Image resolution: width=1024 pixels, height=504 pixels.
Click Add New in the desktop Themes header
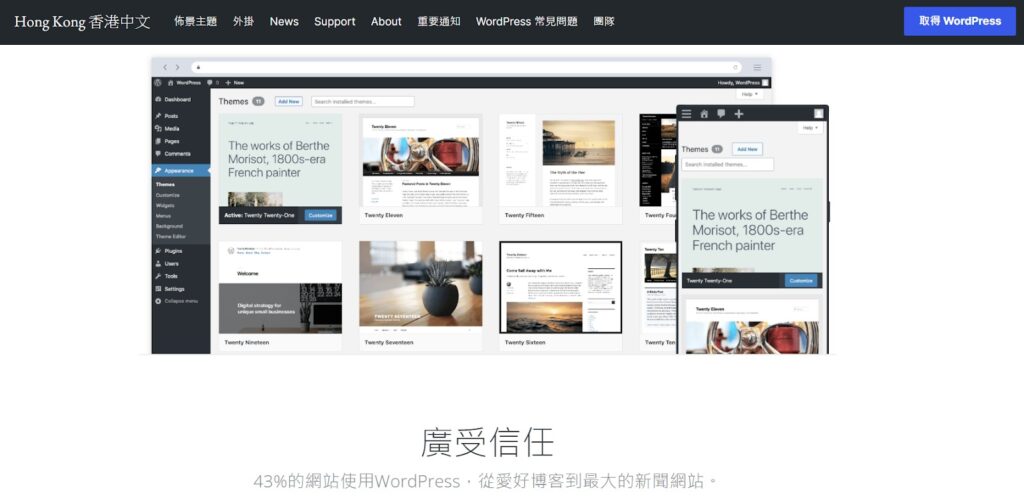(x=289, y=101)
